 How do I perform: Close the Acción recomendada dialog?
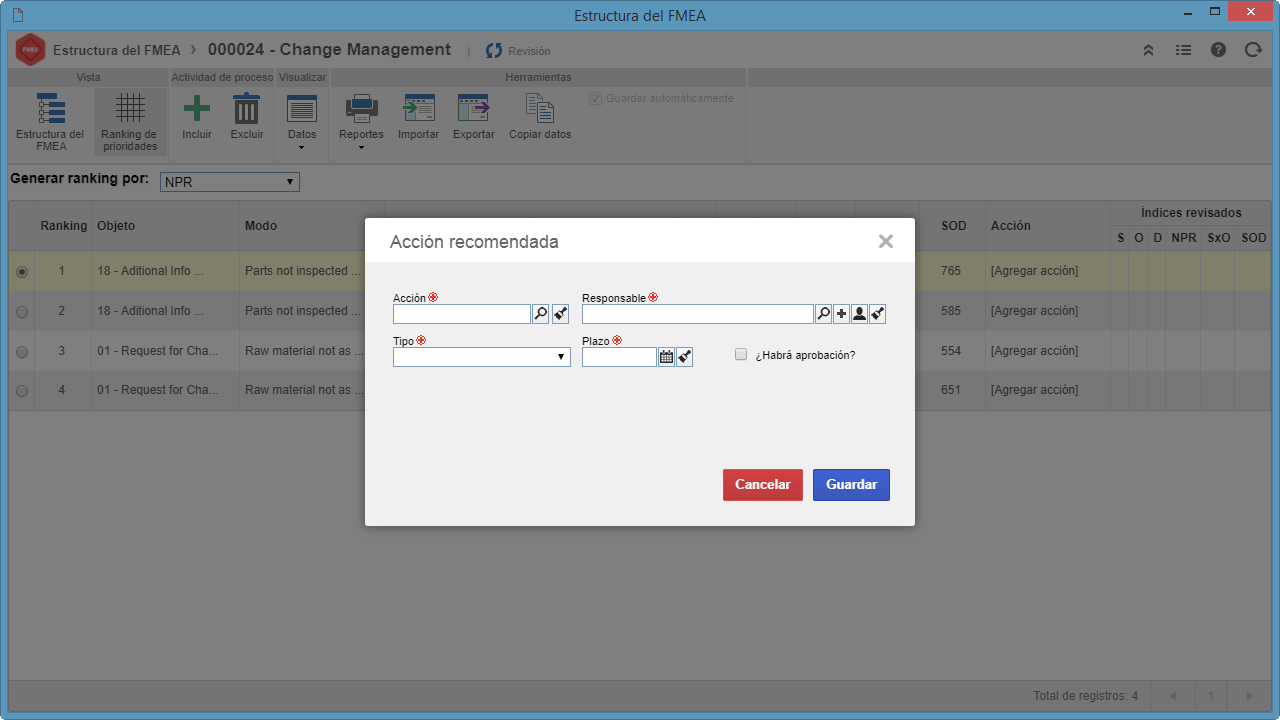885,241
